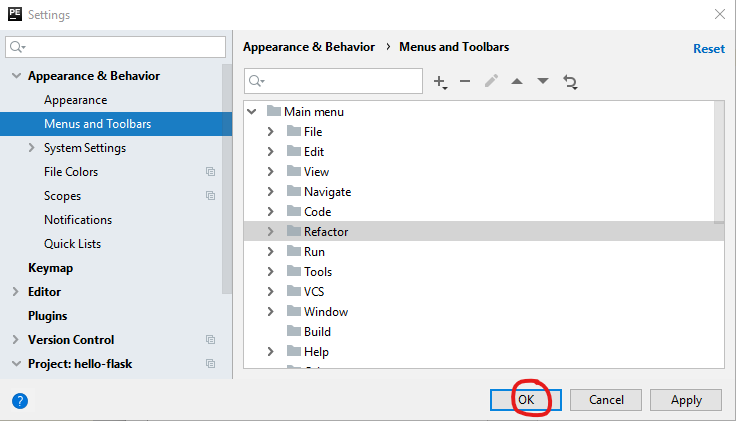Screen dimensions: 736x421
Task: Expand the Tools menu node
Action: click(270, 271)
